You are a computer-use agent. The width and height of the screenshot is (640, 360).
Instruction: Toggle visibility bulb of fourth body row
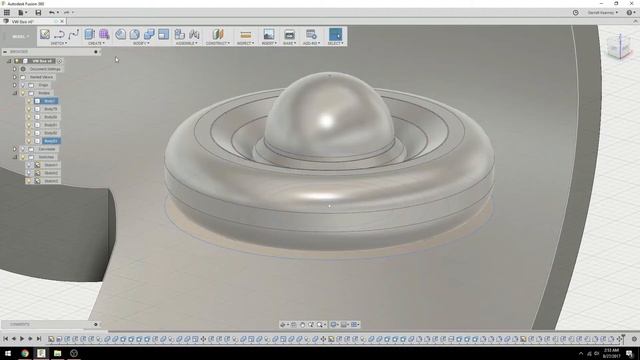[x=29, y=125]
